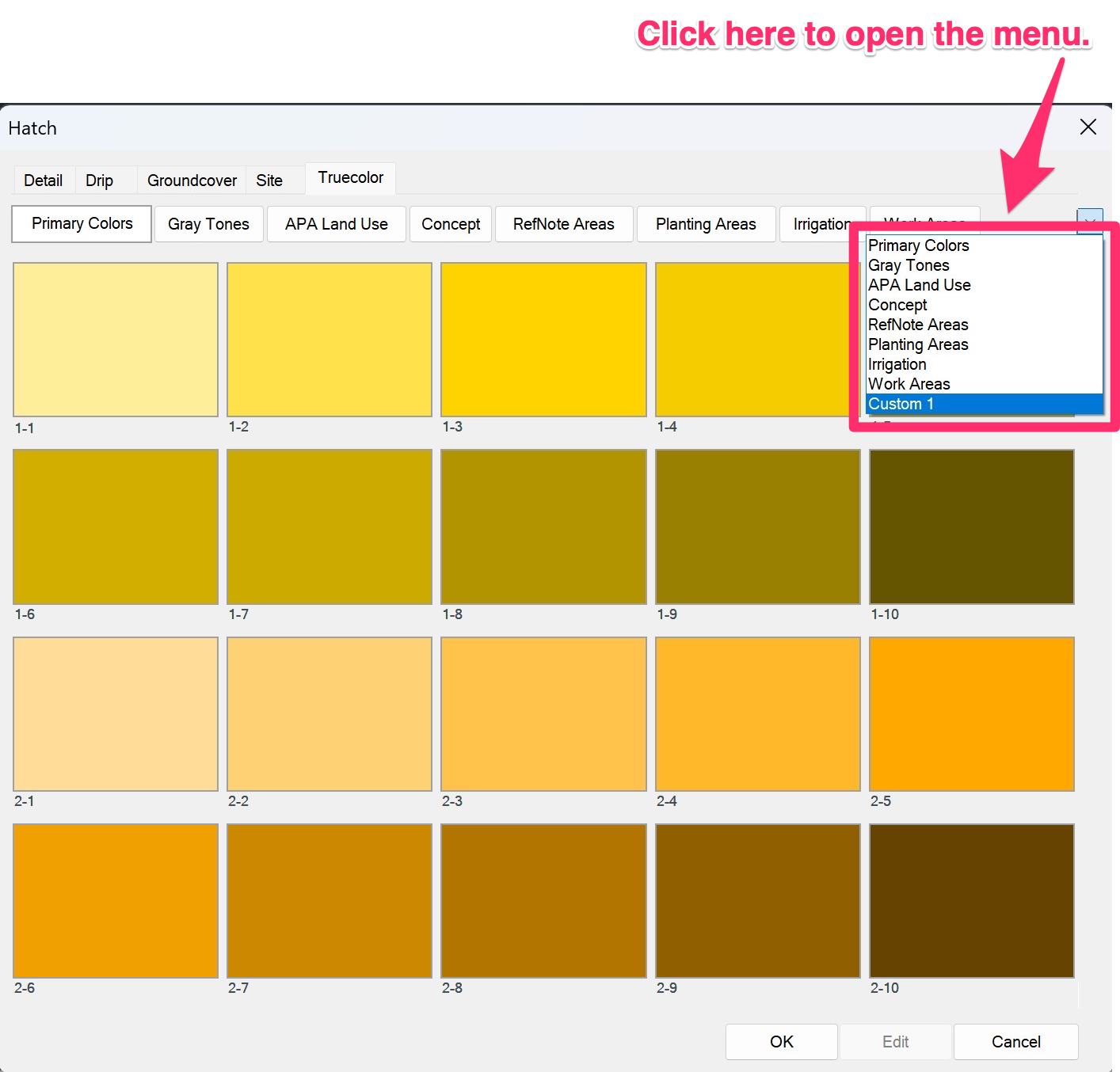Screen dimensions: 1120x1072
Task: Open the Irrigation palette
Action: 822,224
